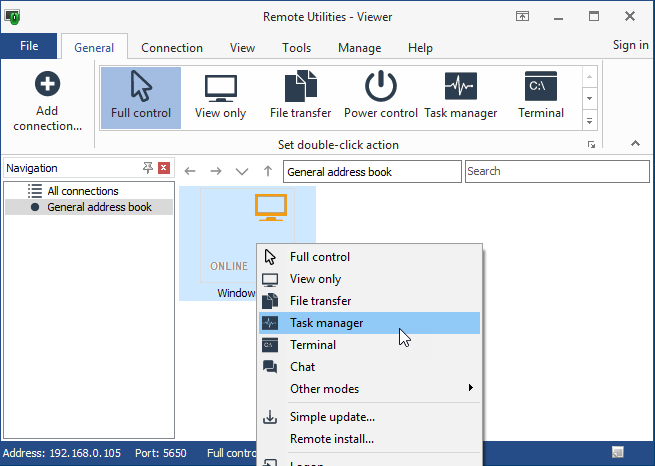The width and height of the screenshot is (655, 466).
Task: Choose View only from context menu
Action: point(369,279)
